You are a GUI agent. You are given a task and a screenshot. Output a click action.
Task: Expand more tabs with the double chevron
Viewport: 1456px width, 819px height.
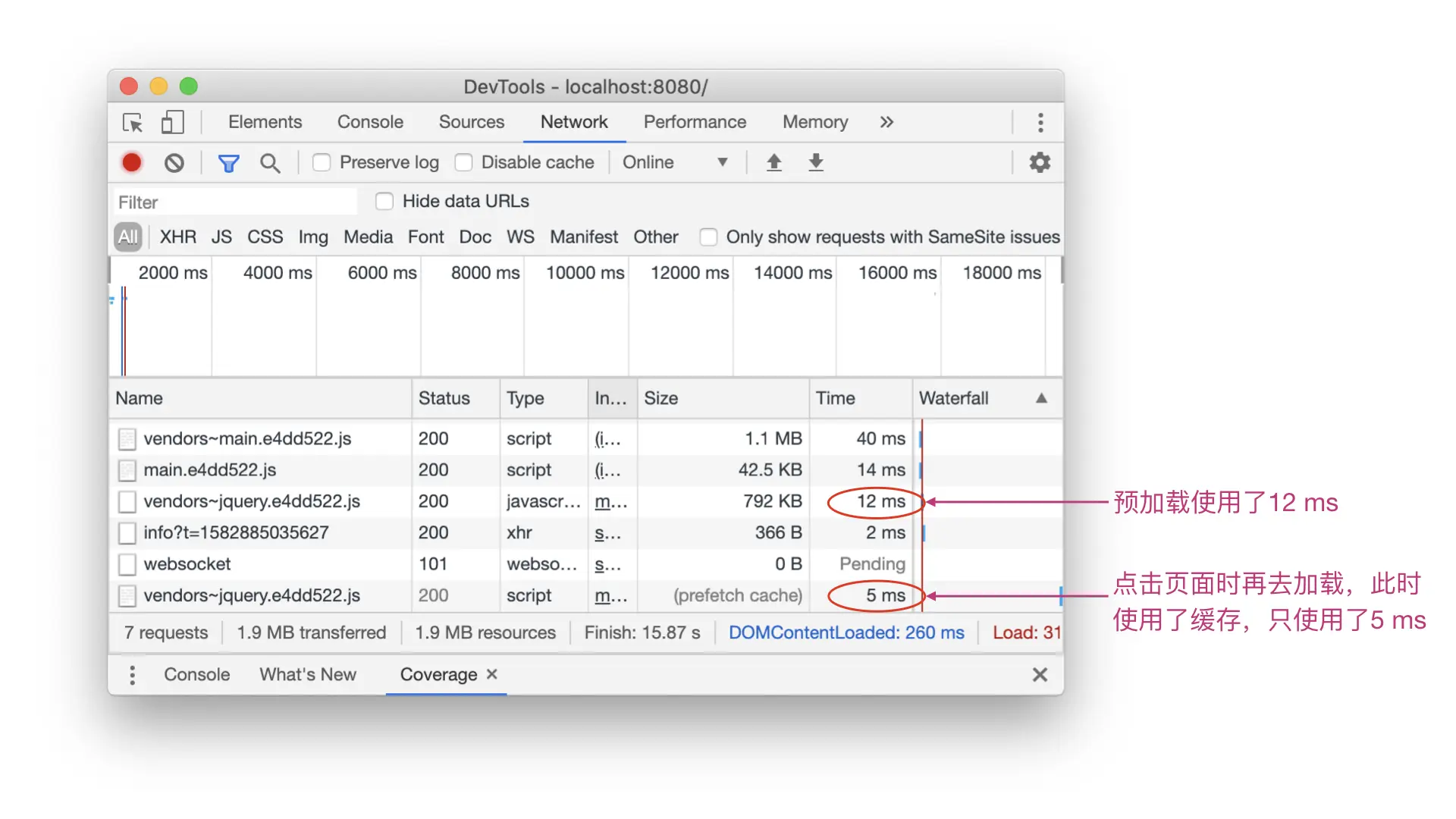click(x=886, y=122)
